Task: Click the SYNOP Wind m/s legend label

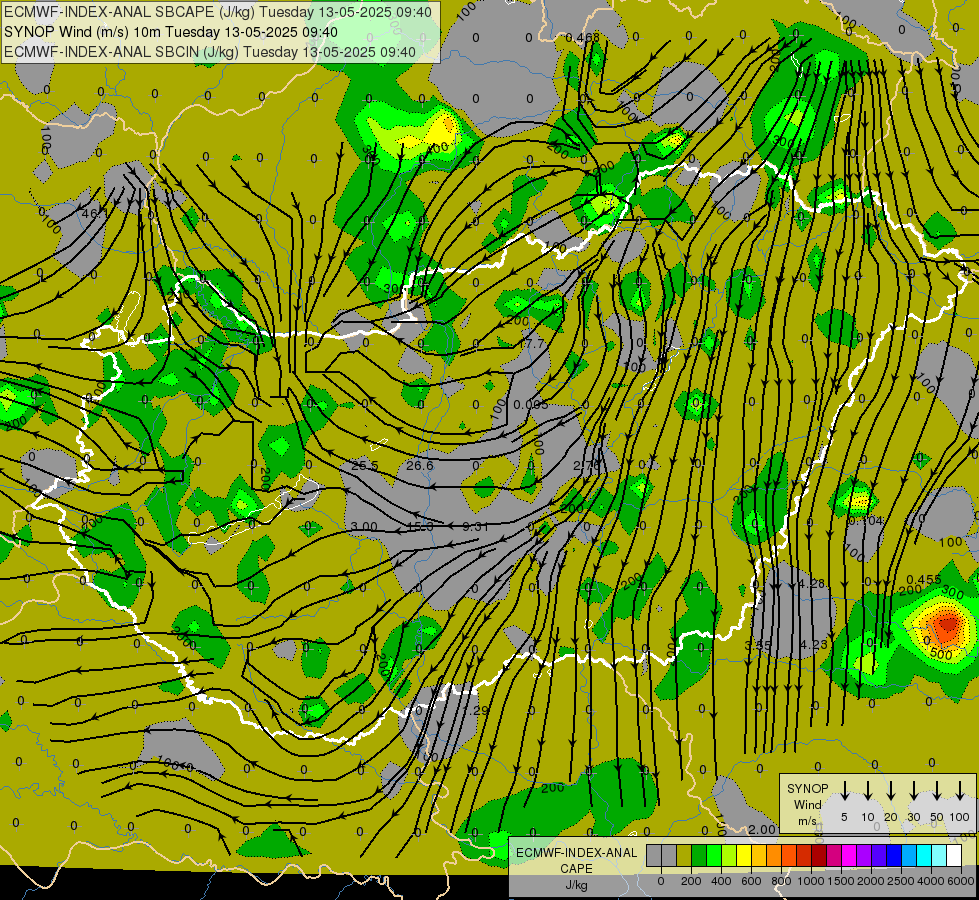Action: (807, 804)
